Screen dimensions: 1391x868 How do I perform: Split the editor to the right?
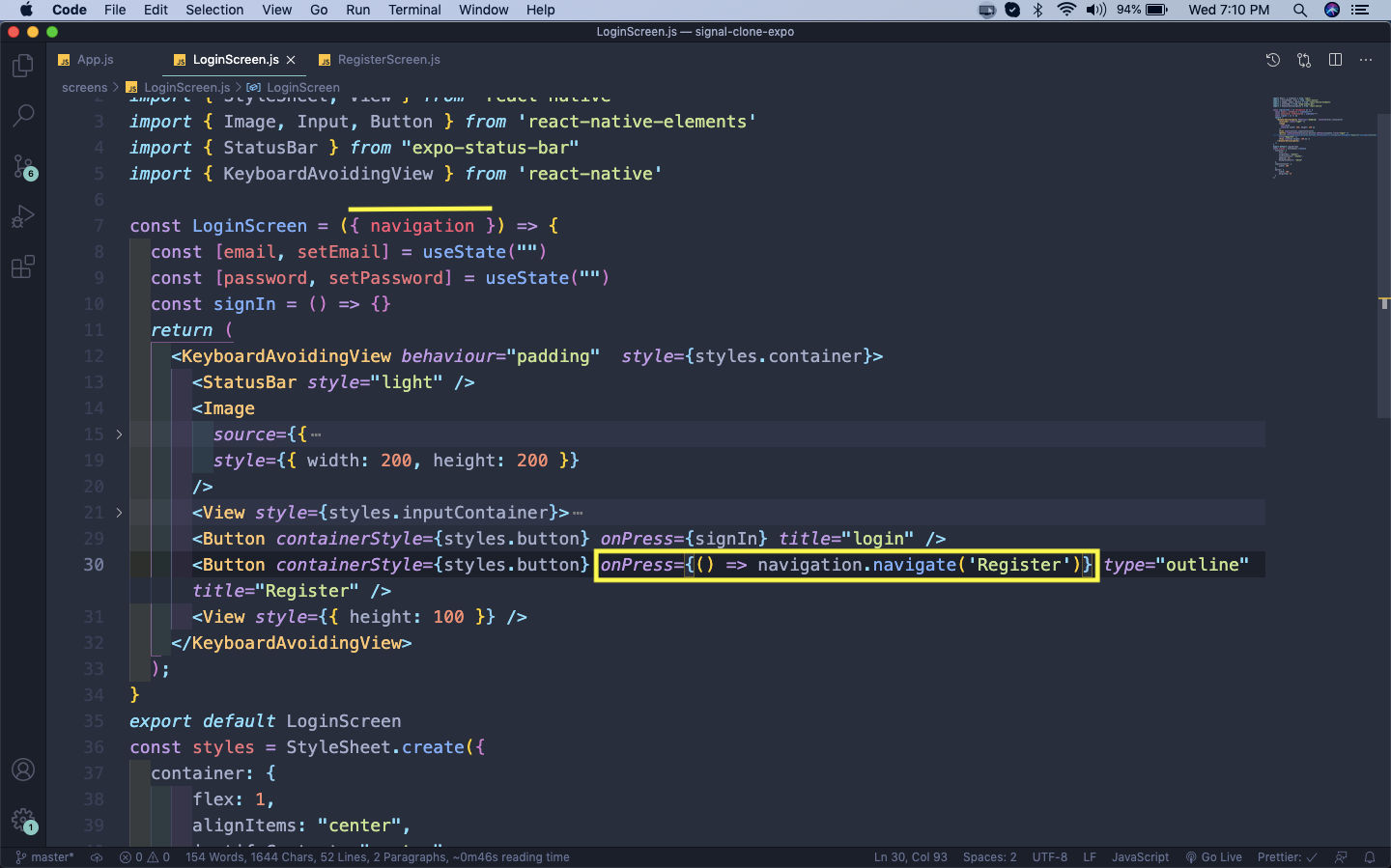pos(1335,60)
